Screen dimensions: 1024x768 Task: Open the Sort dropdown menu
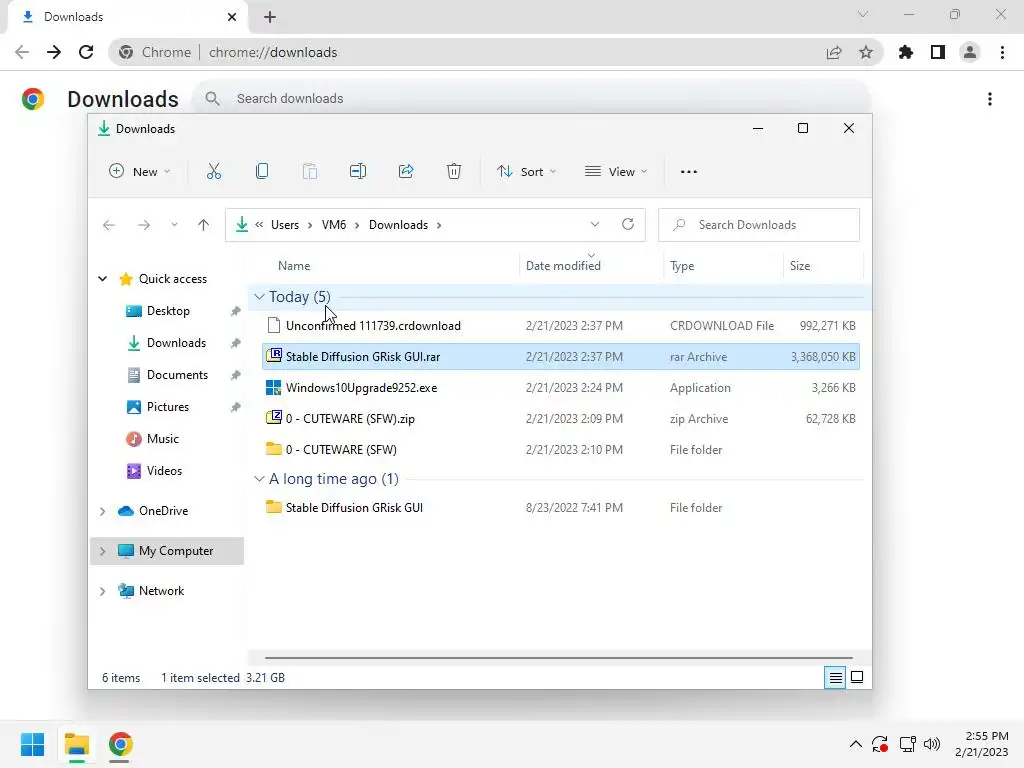526,171
